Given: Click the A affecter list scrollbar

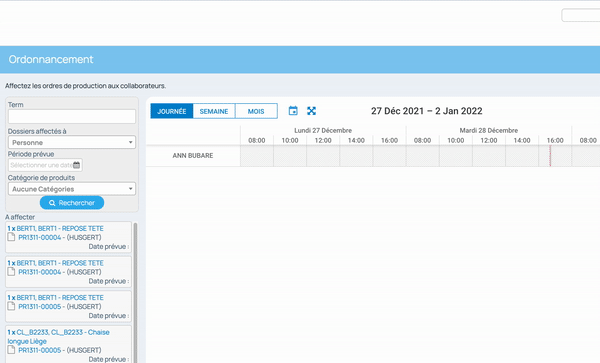Looking at the screenshot, I should point(135,293).
